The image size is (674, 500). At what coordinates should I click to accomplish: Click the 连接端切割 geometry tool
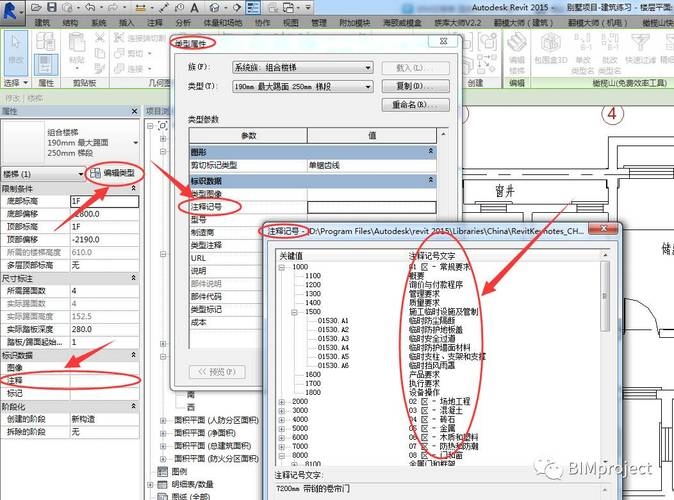(140, 39)
